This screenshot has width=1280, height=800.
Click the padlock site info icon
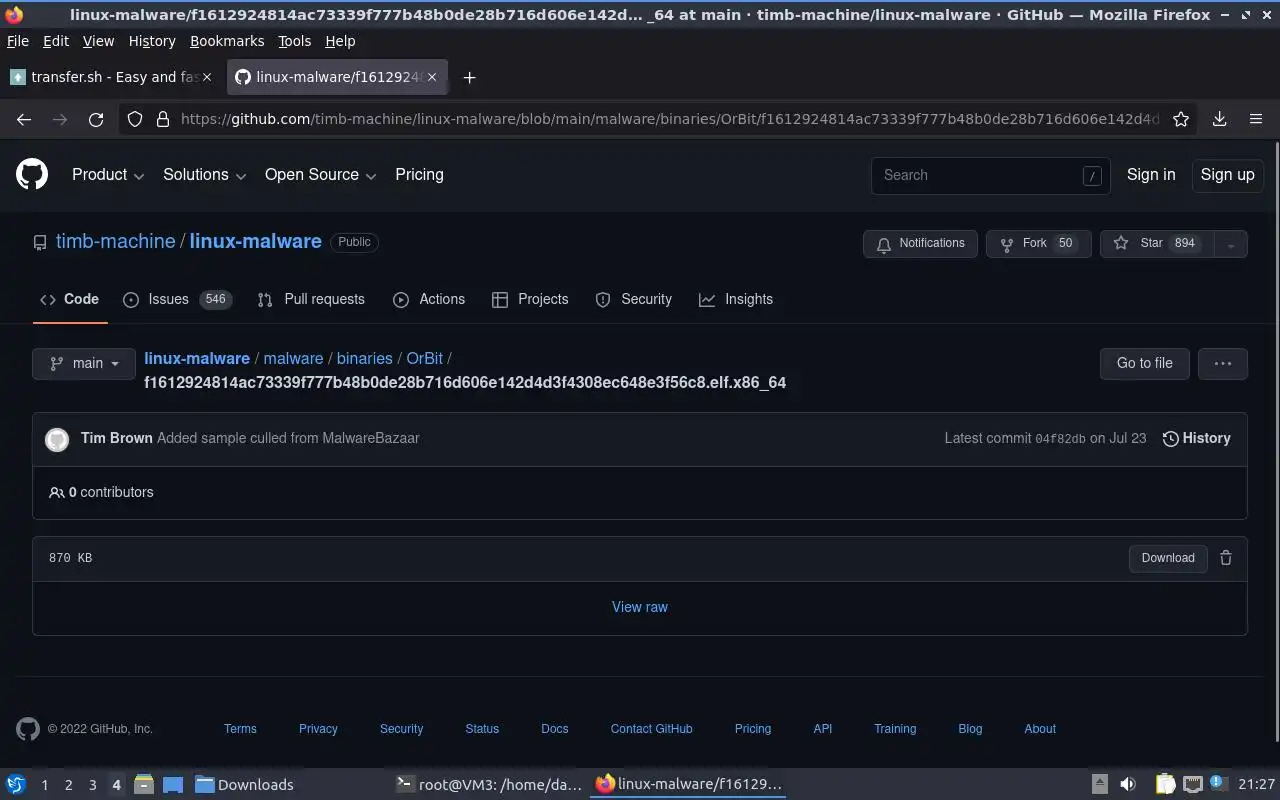[x=163, y=119]
